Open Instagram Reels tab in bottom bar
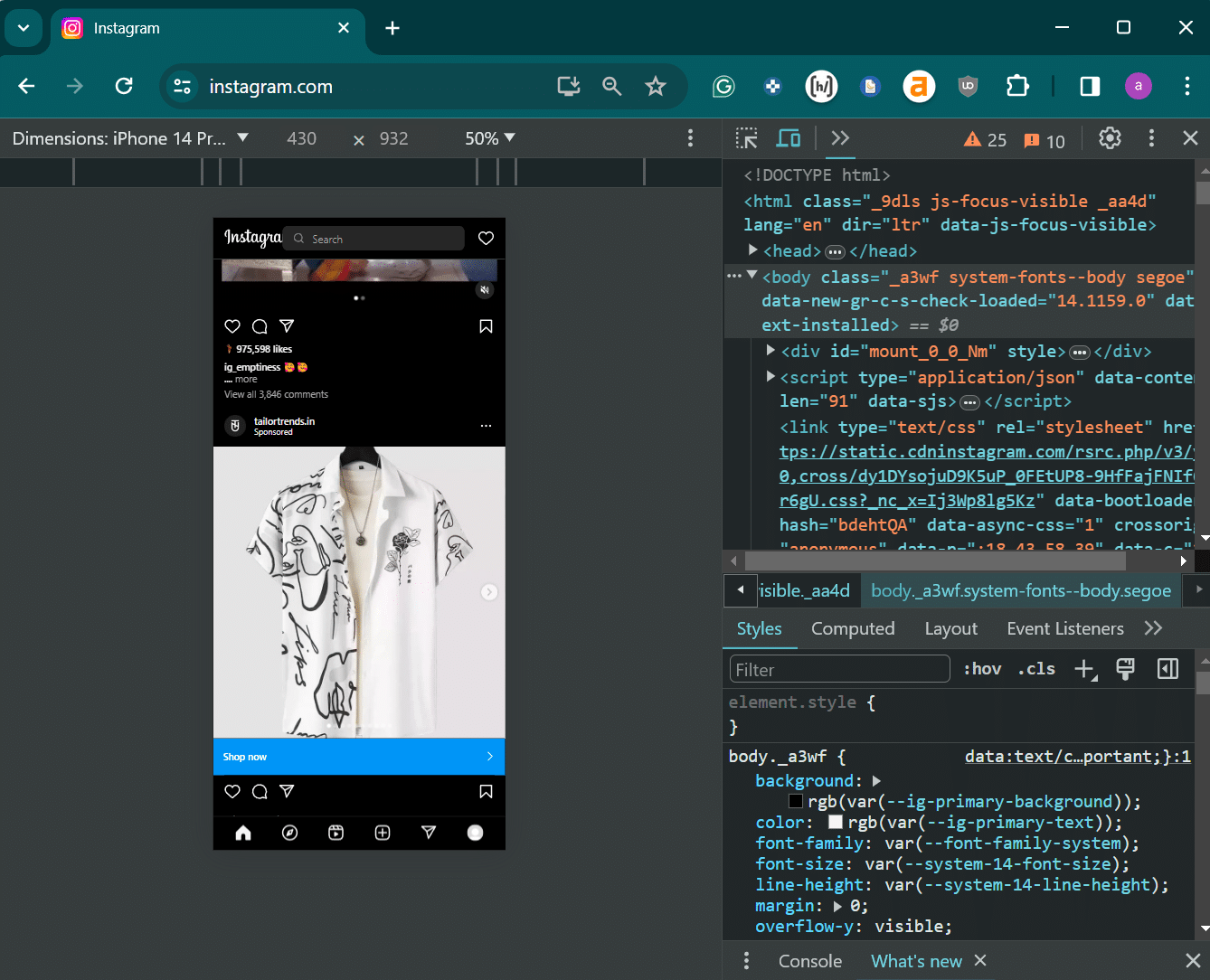The height and width of the screenshot is (980, 1210). point(336,833)
